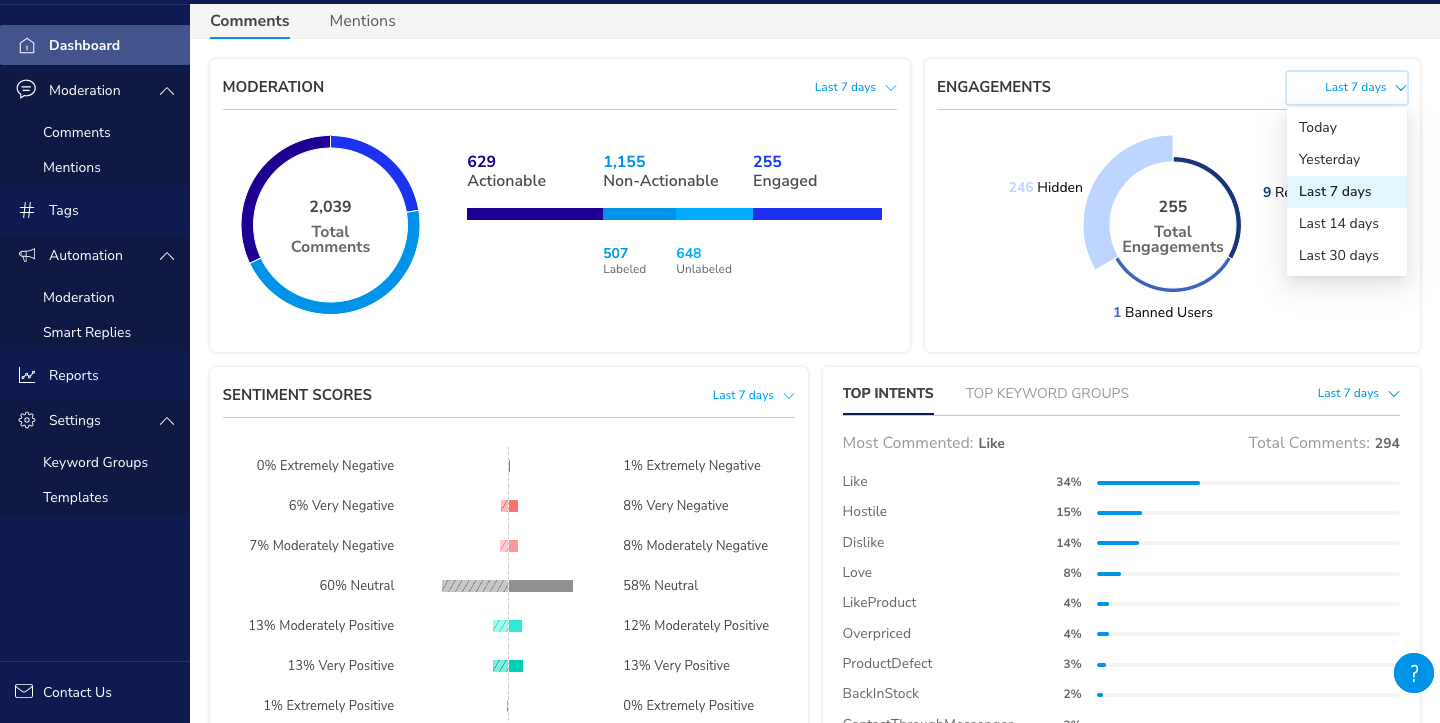1440x723 pixels.
Task: Collapse the Automation sidebar section
Action: click(x=167, y=256)
